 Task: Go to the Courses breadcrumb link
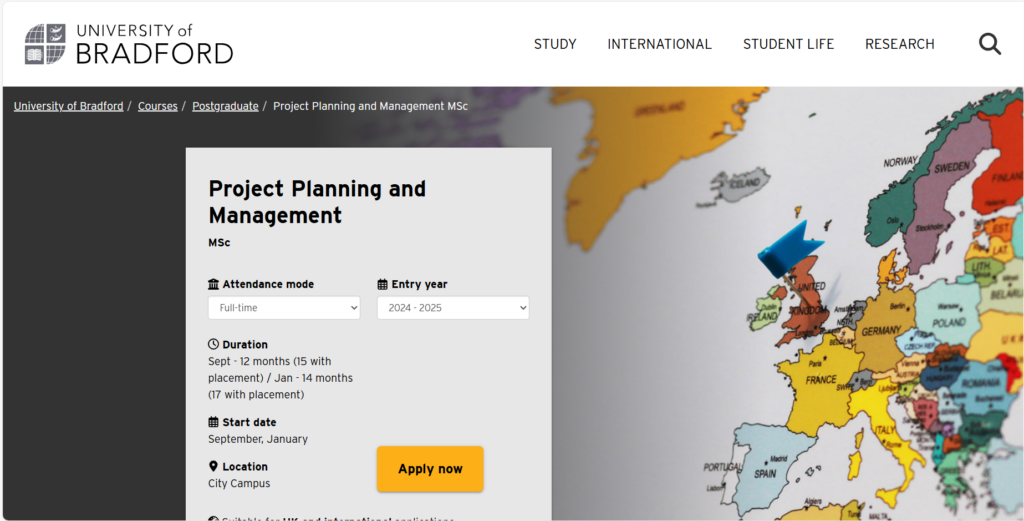click(x=157, y=106)
